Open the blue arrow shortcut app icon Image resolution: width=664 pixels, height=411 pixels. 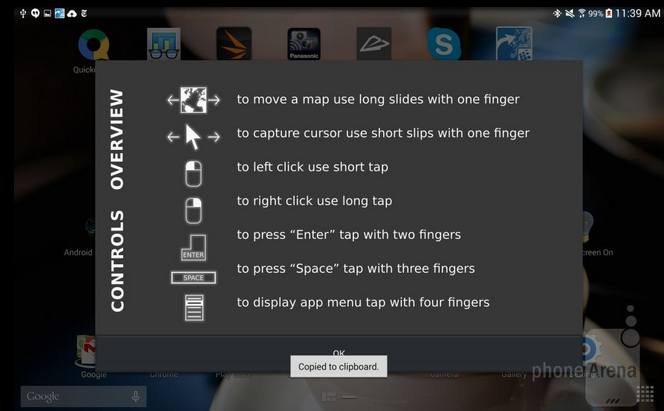[514, 44]
